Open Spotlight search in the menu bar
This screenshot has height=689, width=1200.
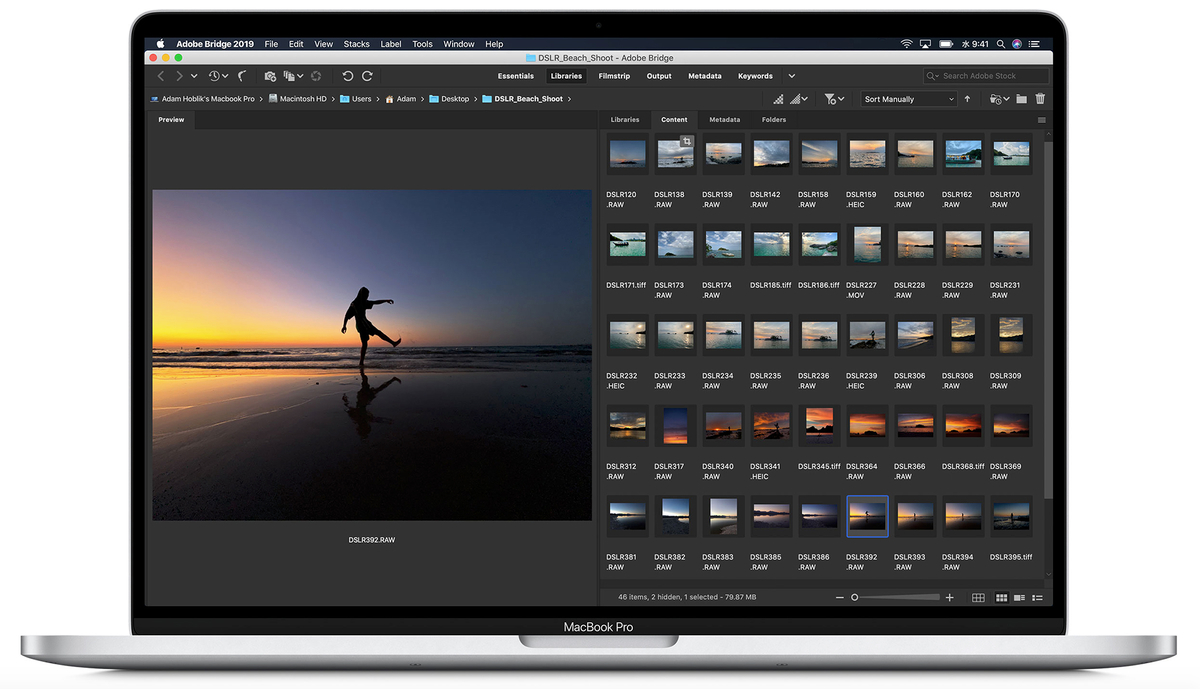coord(999,44)
